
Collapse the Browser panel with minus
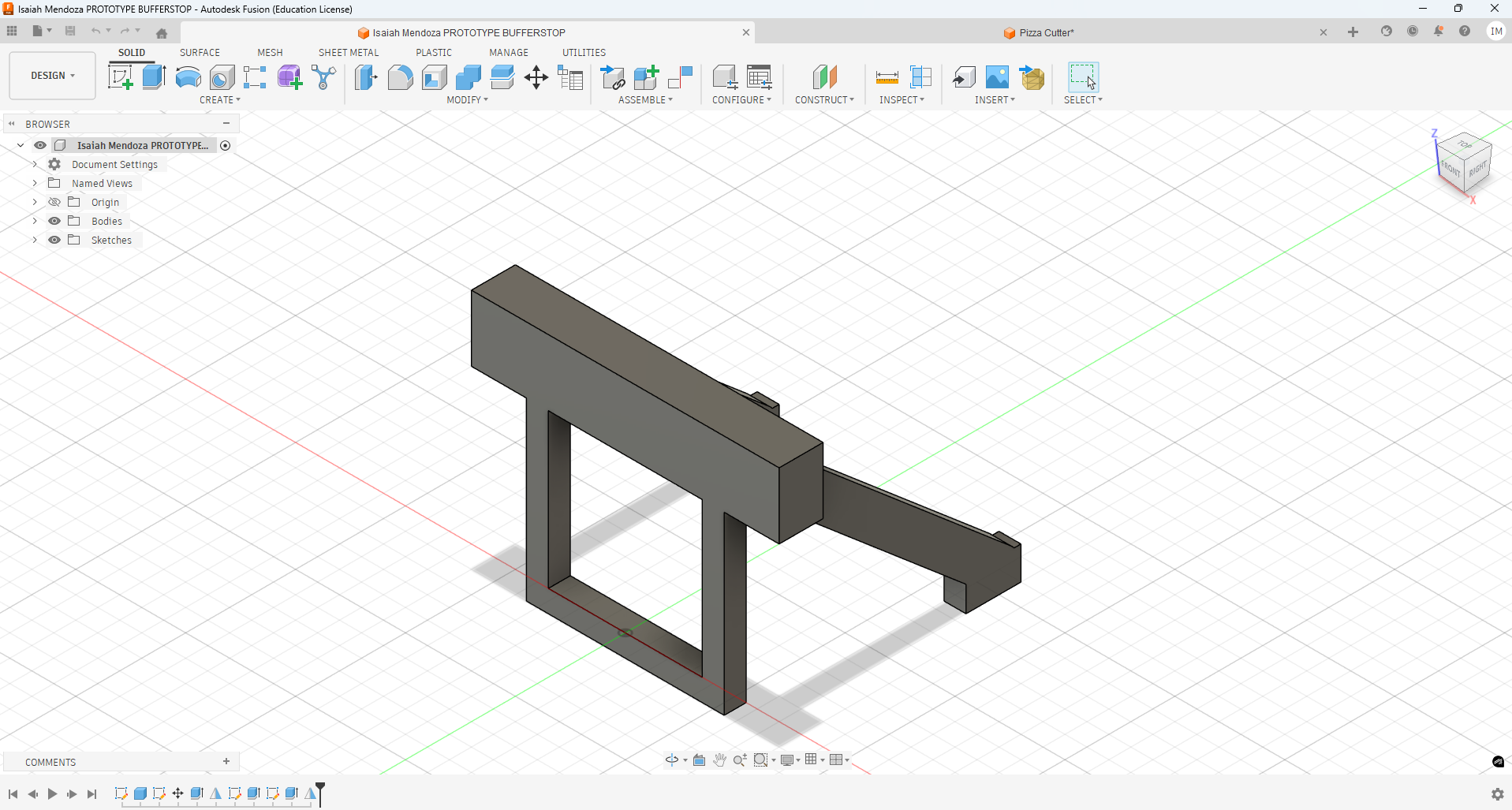pos(226,123)
